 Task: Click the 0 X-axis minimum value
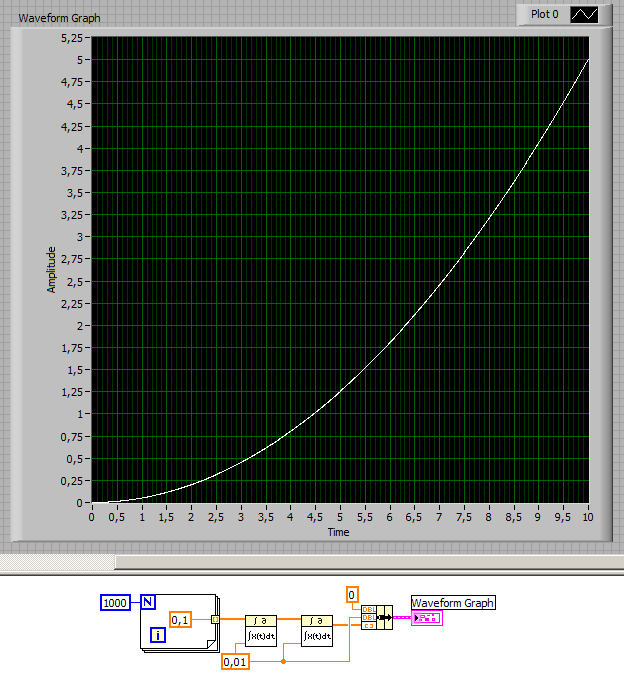click(91, 517)
